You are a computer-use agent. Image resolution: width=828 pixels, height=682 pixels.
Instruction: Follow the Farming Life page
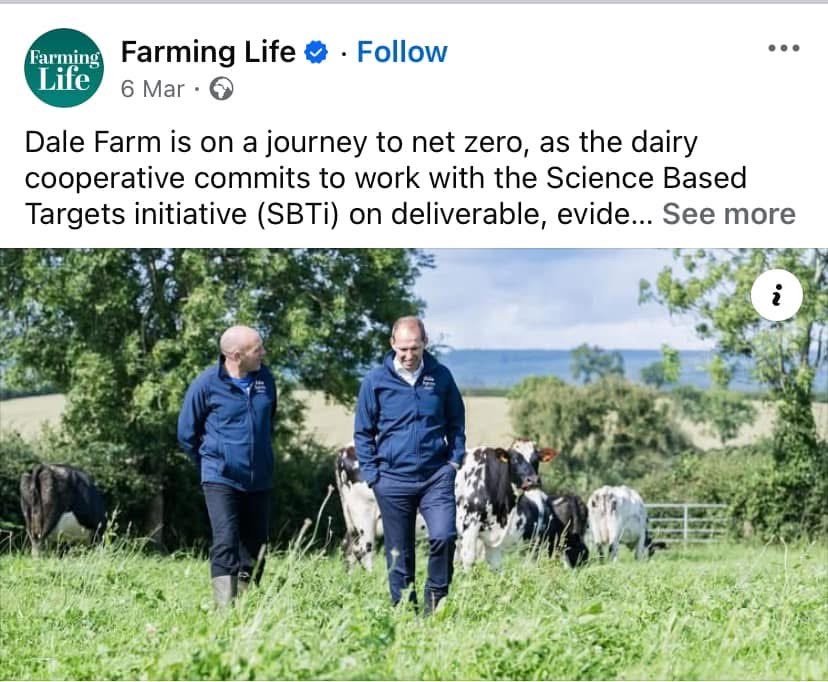click(x=402, y=52)
